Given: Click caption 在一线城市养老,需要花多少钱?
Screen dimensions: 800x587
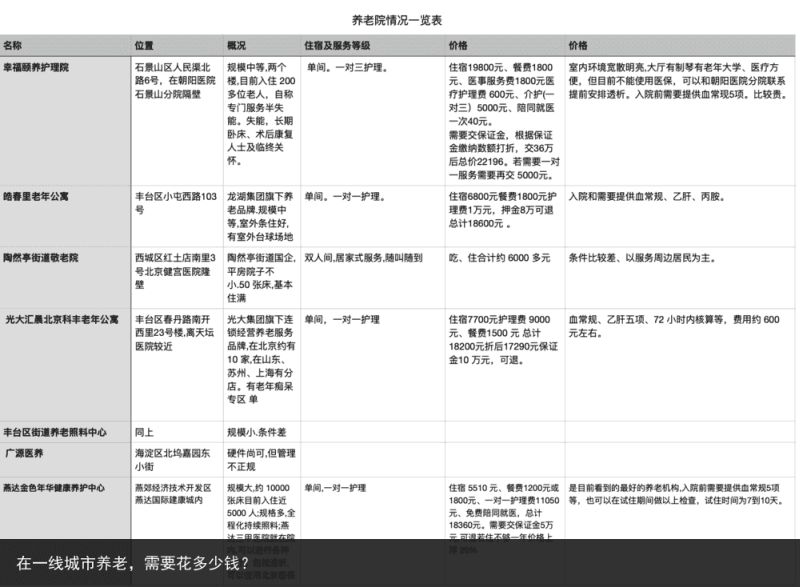Looking at the screenshot, I should coord(133,563).
